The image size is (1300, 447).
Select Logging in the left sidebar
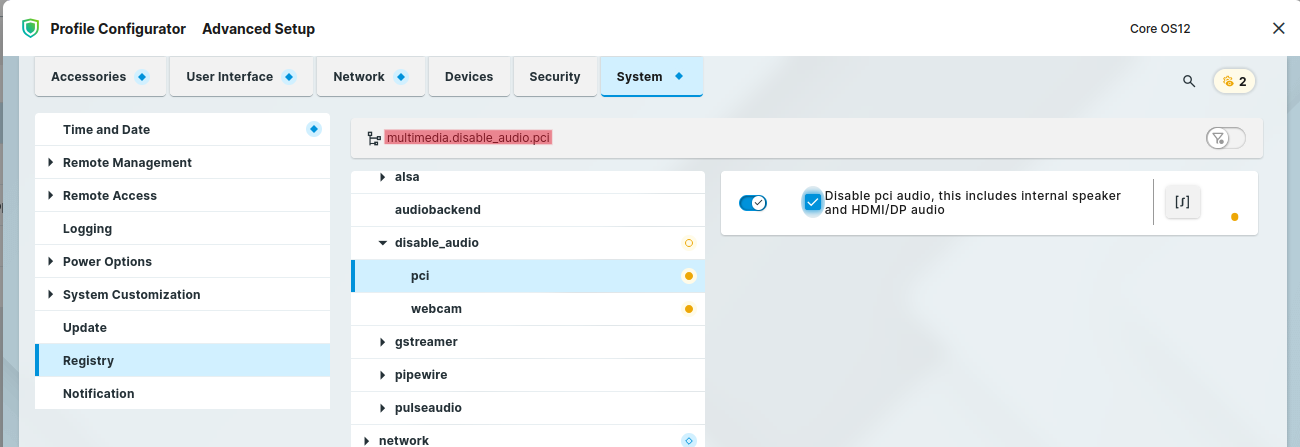click(87, 229)
